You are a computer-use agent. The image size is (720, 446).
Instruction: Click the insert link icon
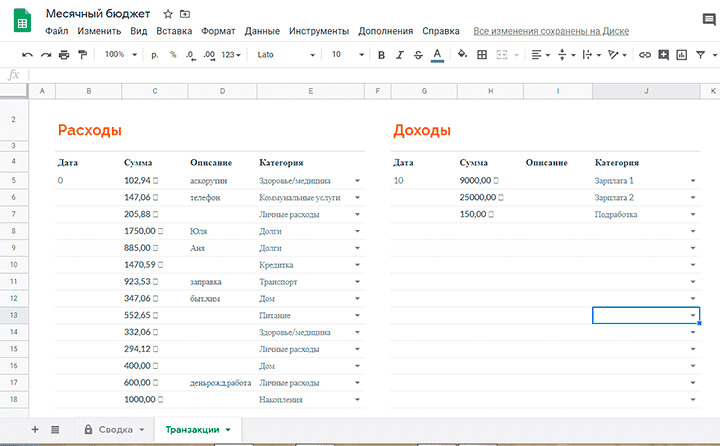pos(645,54)
